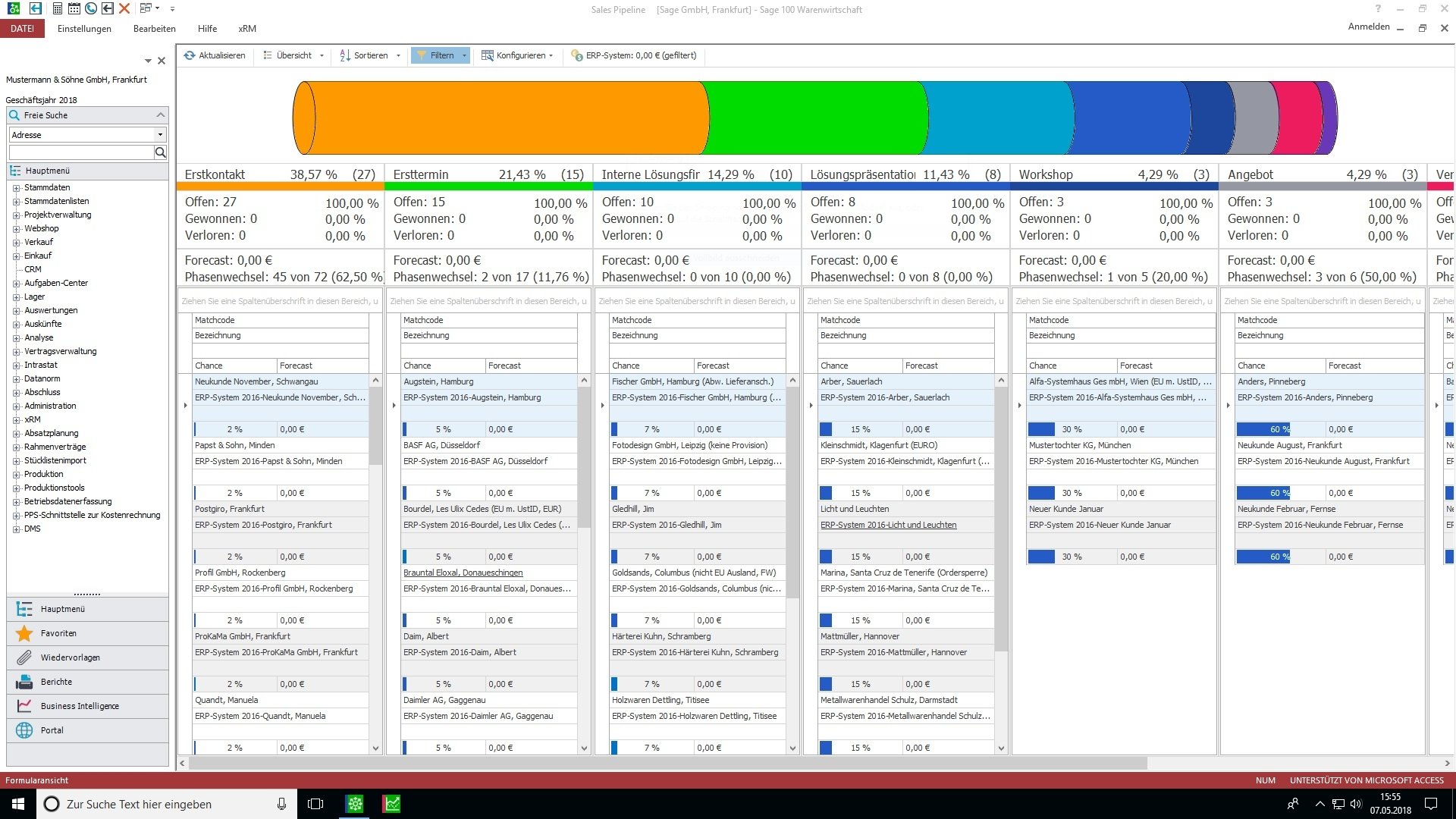Click the red X icon in quick access toolbar
This screenshot has height=819, width=1456.
click(x=124, y=8)
